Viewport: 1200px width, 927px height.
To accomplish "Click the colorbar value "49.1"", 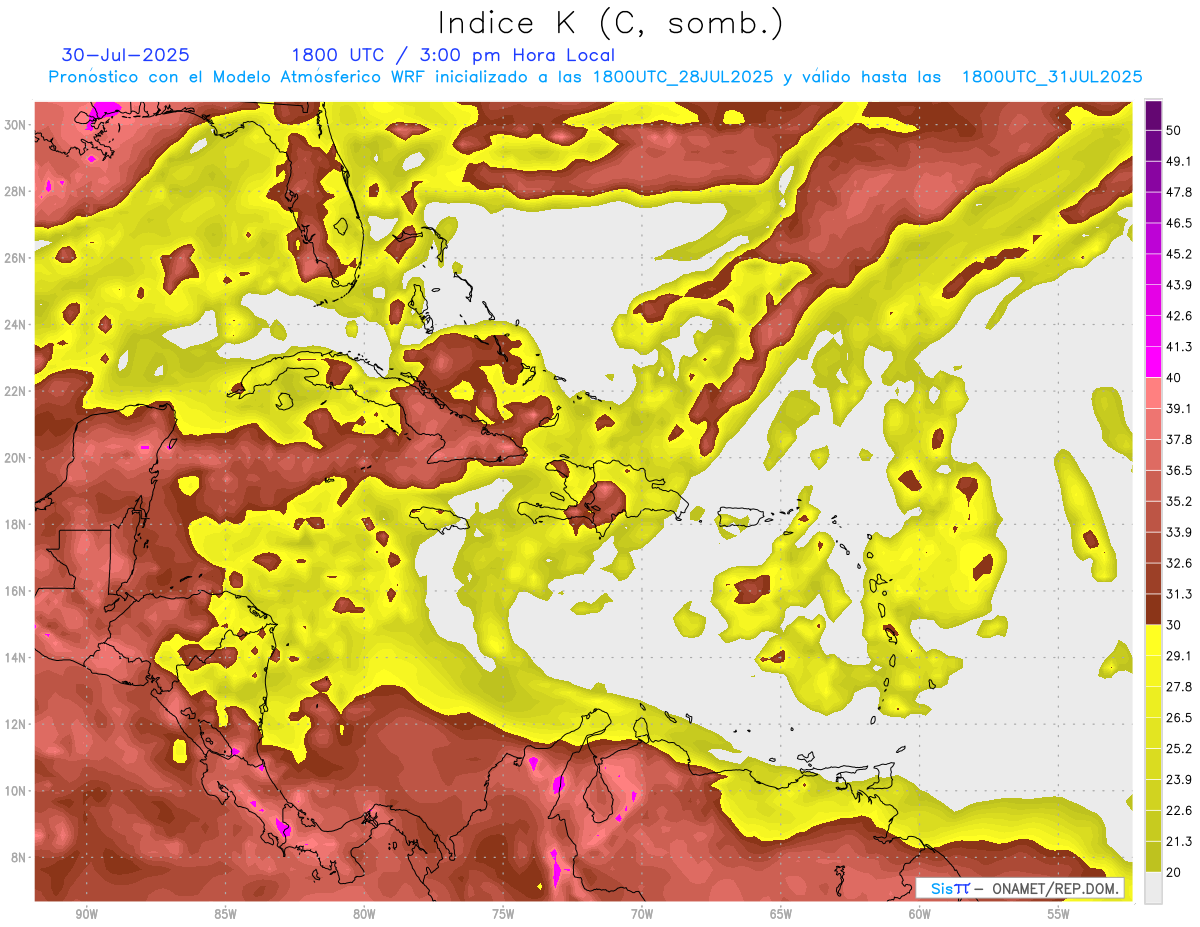I will coord(1179,161).
